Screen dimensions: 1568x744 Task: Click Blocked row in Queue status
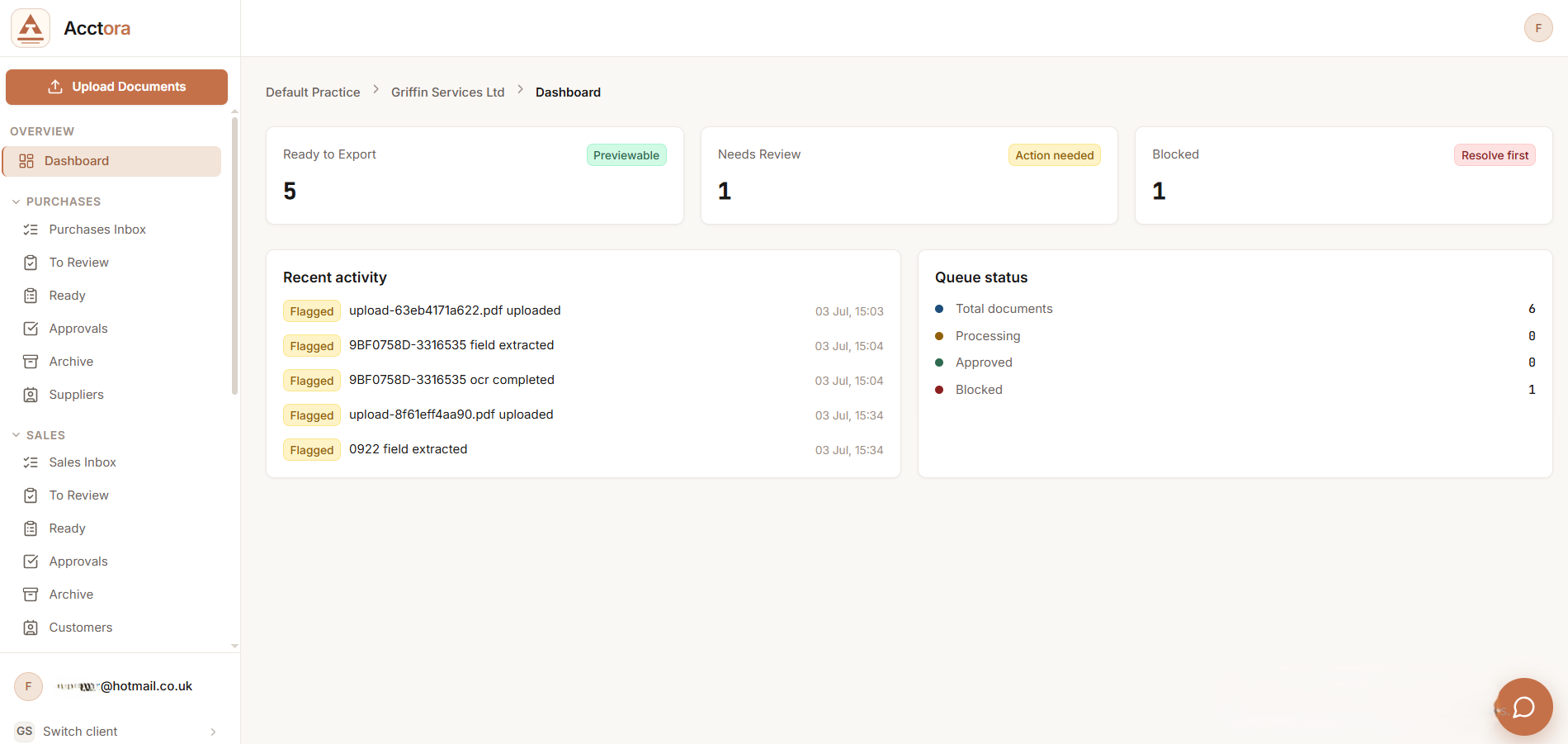1235,390
